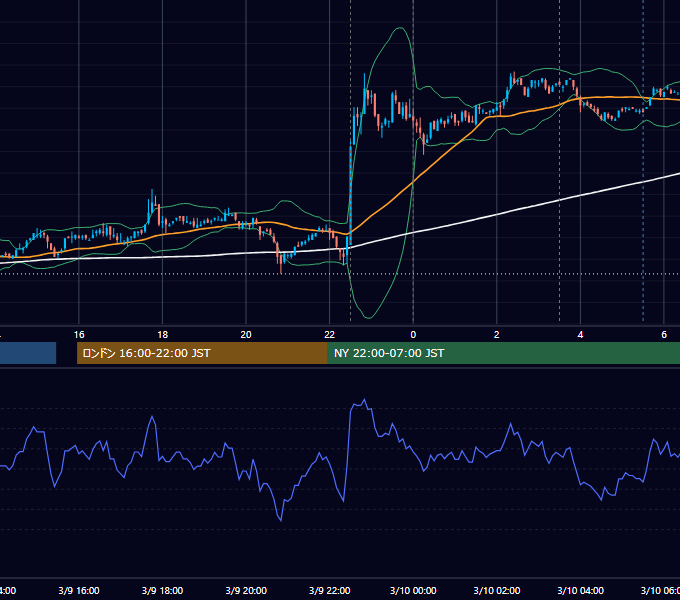This screenshot has height=600, width=680.
Task: Click the "3/9 16:00" date label on the bottom axis
Action: pos(79,590)
